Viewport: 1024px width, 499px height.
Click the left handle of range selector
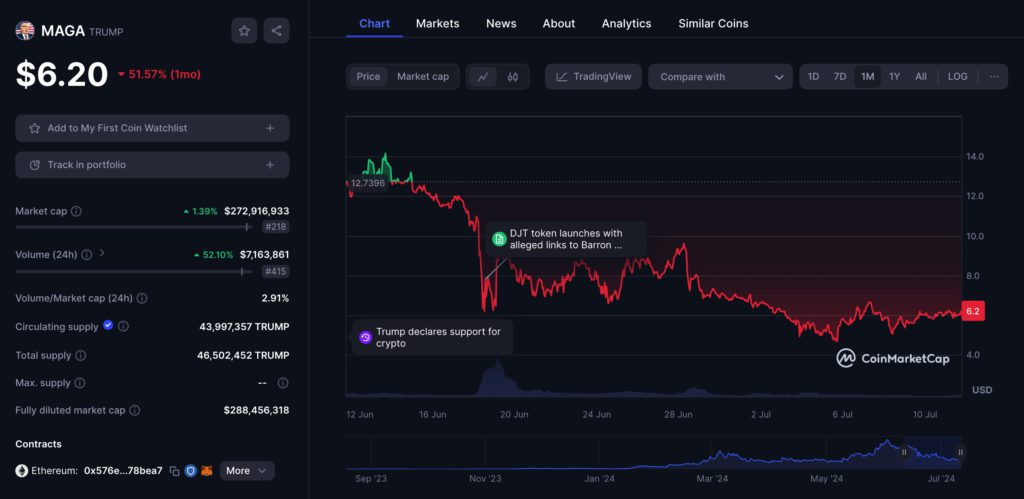coord(904,452)
